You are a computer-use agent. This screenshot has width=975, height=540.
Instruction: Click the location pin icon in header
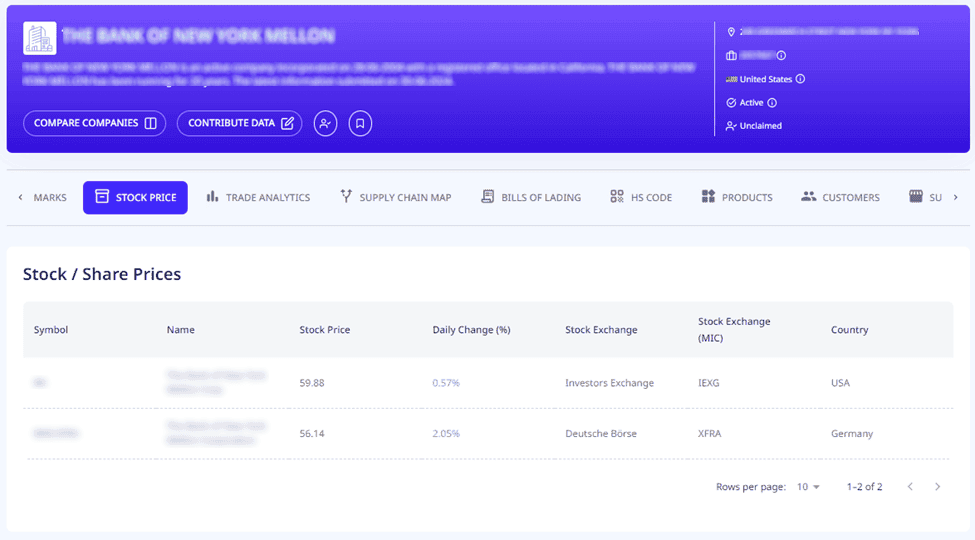click(x=731, y=32)
